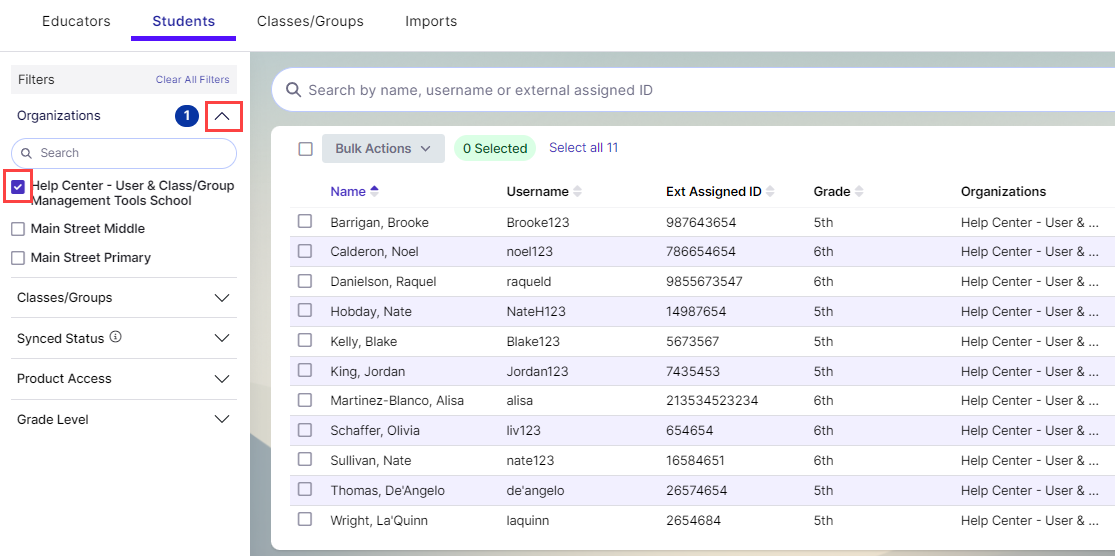Open the Imports tab

[x=431, y=21]
